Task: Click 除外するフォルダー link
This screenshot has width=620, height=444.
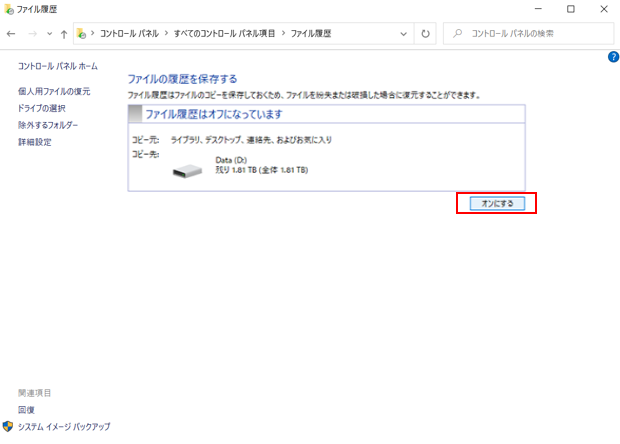Action: coord(48,125)
